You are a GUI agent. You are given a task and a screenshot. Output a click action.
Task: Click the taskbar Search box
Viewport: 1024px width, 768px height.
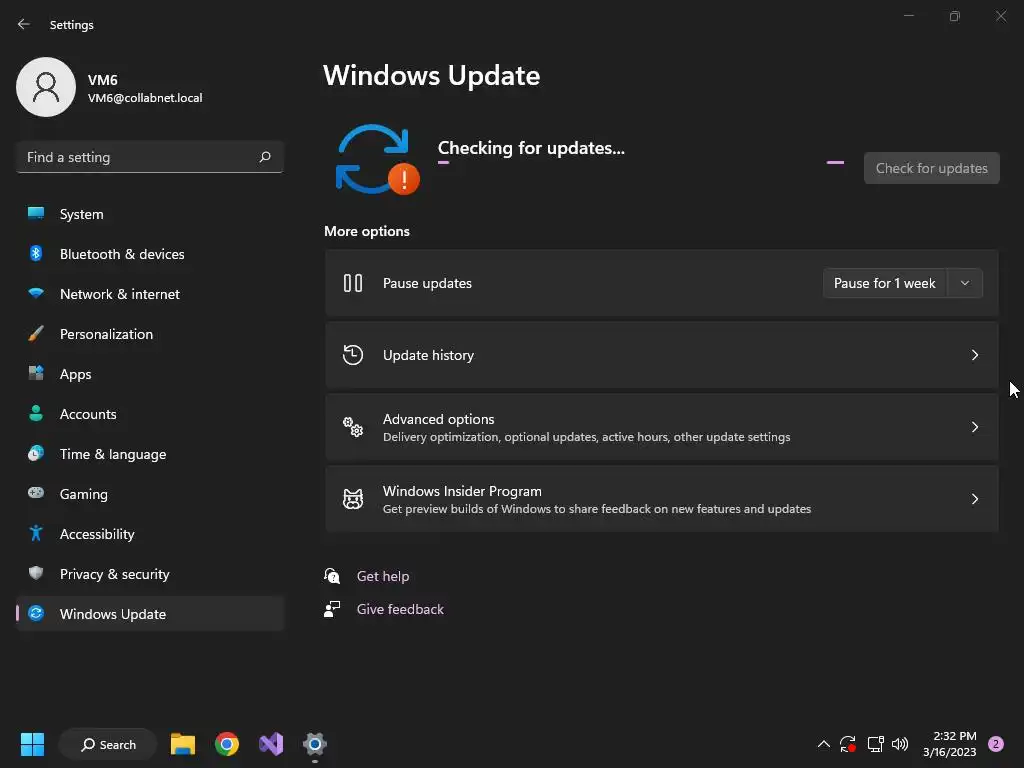(108, 744)
